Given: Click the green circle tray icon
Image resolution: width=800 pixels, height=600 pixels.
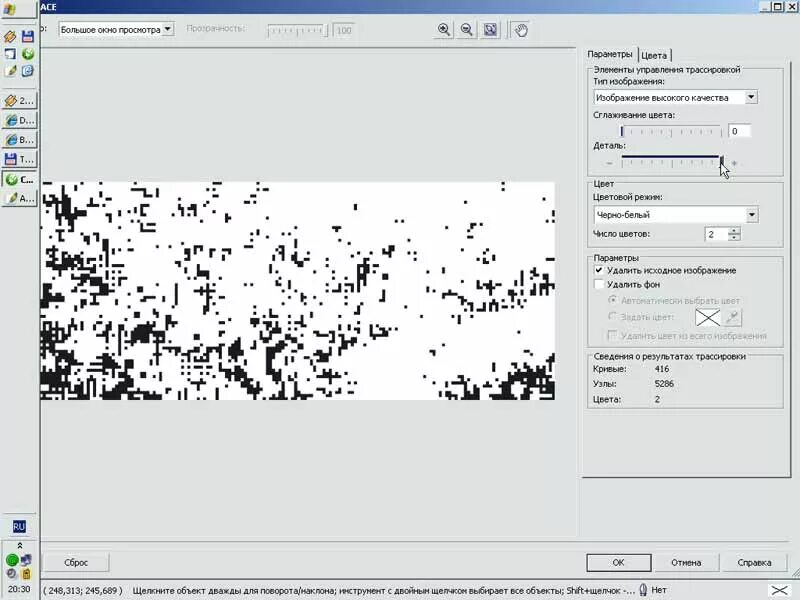Looking at the screenshot, I should (12, 560).
